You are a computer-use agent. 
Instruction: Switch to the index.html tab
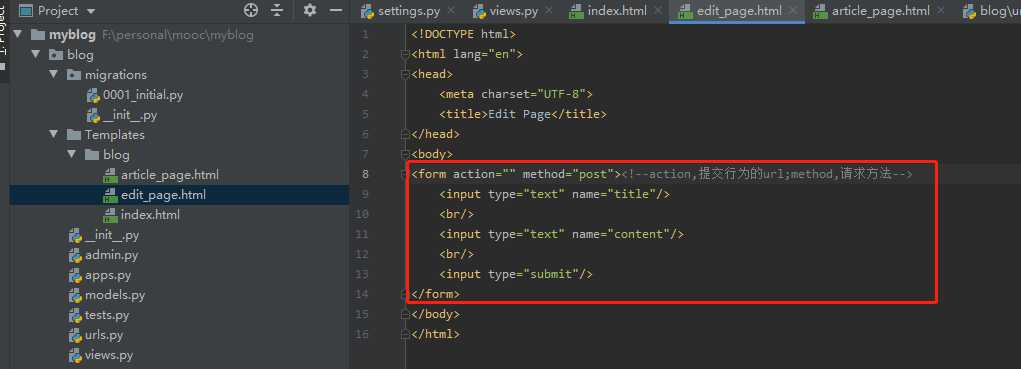coord(617,11)
